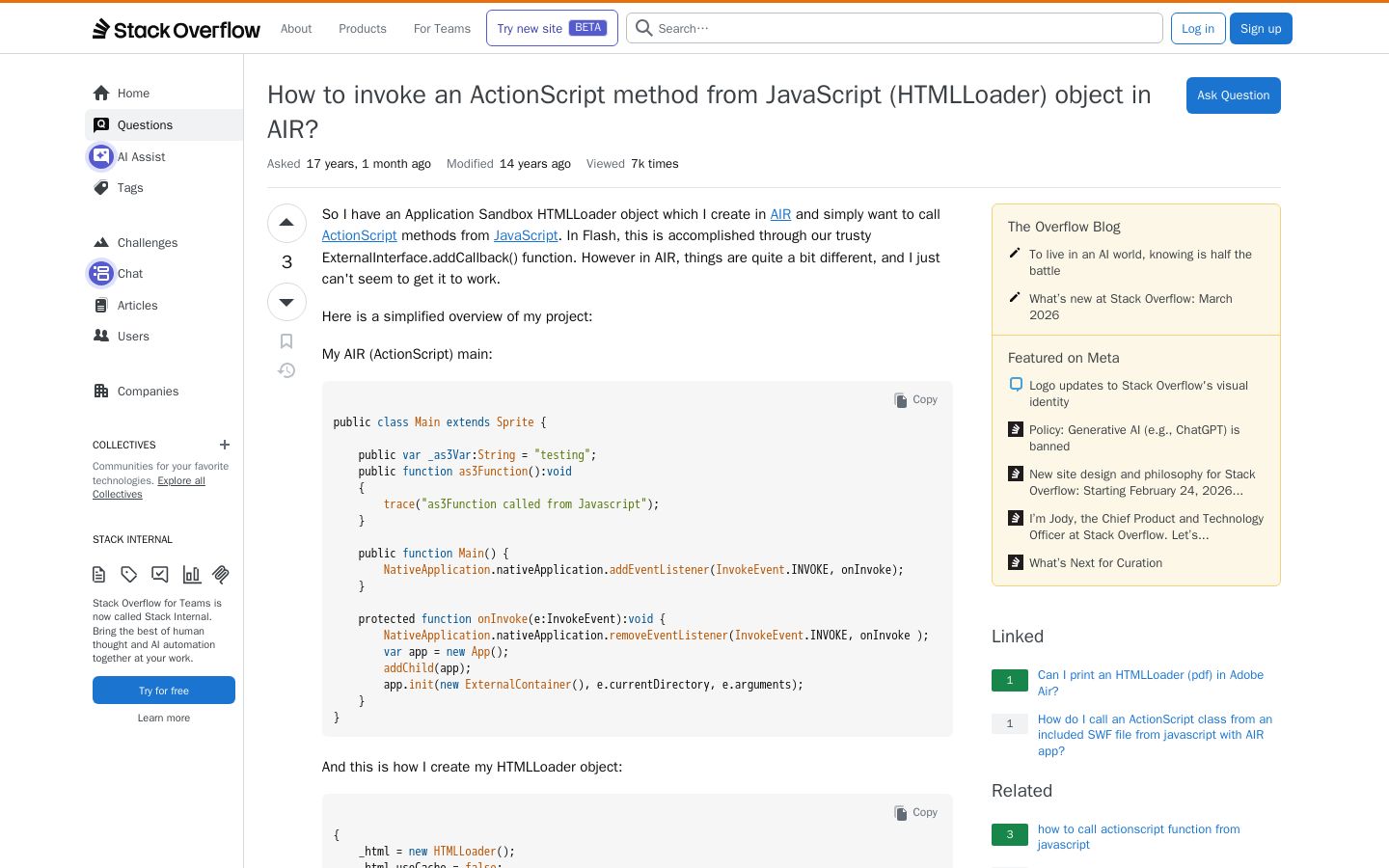Click the Articles document icon
1389x868 pixels.
click(x=101, y=305)
